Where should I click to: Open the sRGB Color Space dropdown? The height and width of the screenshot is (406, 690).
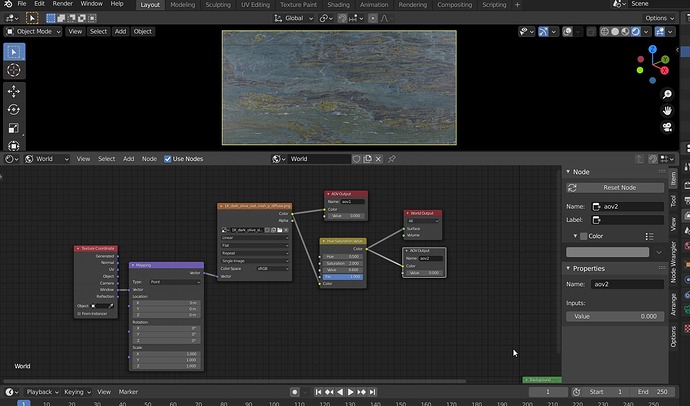point(272,268)
